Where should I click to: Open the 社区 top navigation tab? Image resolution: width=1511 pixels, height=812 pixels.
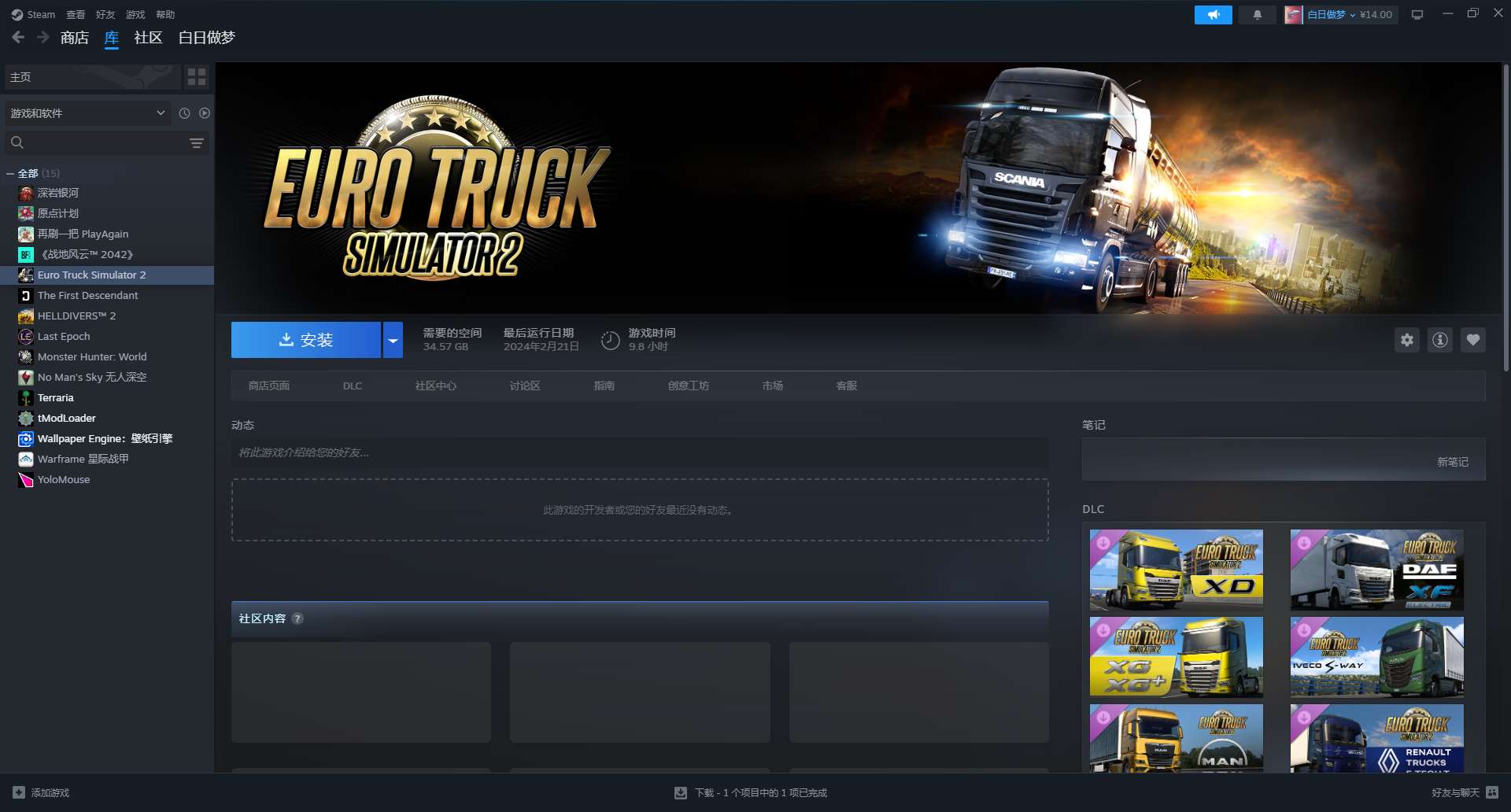(148, 38)
